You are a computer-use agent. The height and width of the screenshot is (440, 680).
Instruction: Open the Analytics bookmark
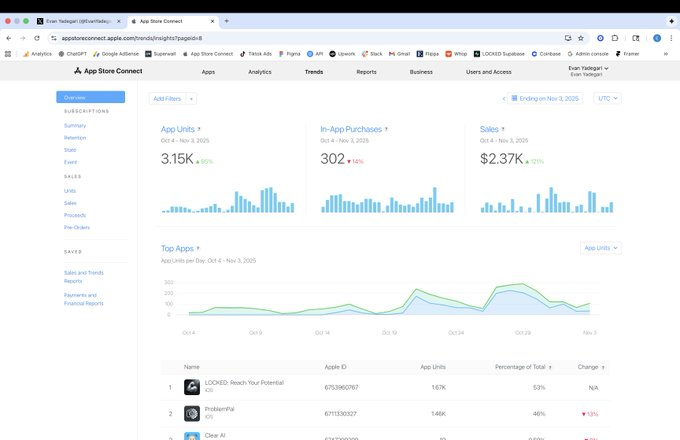(x=37, y=54)
